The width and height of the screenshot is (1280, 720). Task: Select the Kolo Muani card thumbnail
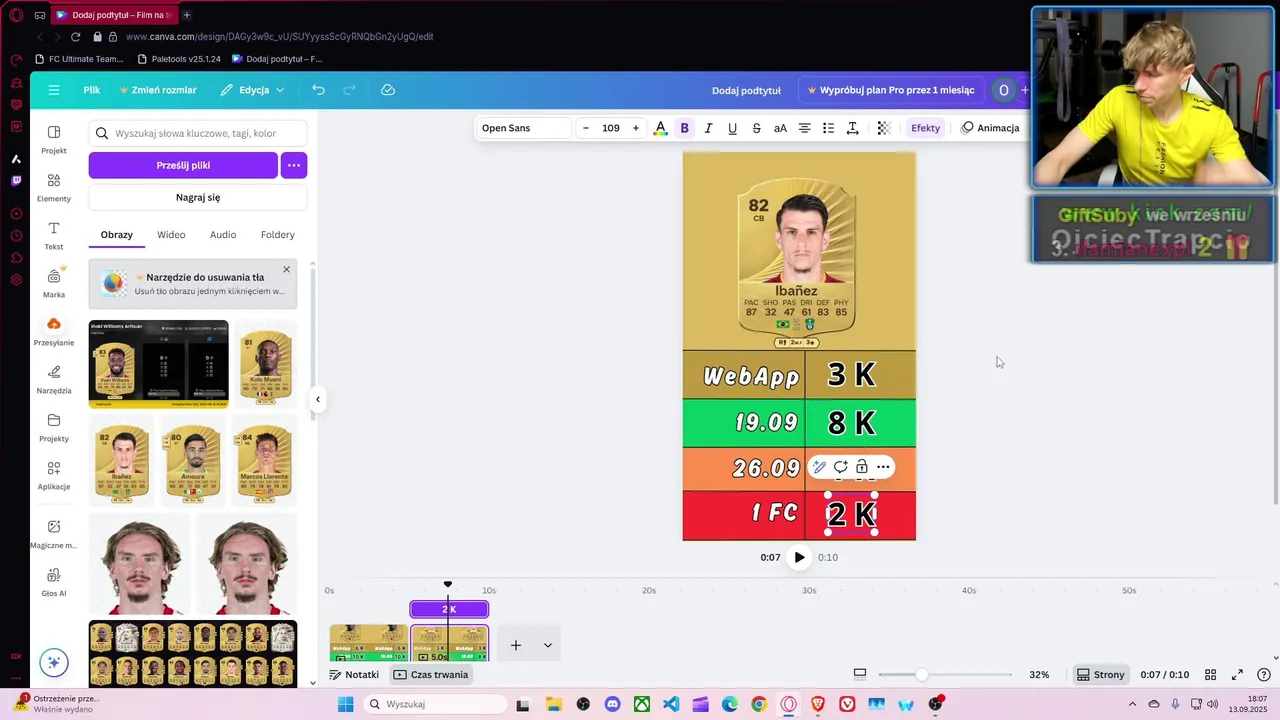[265, 365]
